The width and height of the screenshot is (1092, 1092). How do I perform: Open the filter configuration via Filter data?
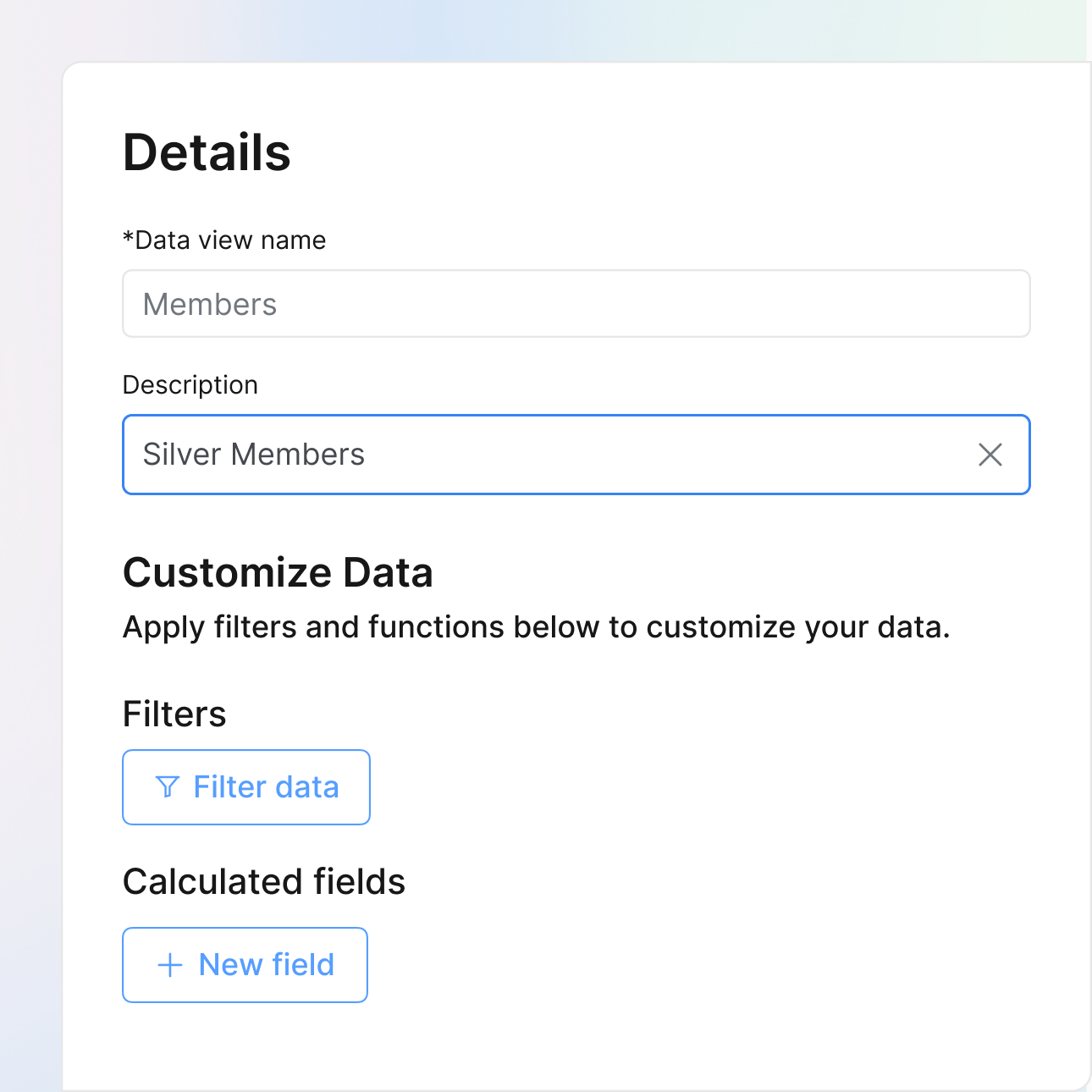246,786
